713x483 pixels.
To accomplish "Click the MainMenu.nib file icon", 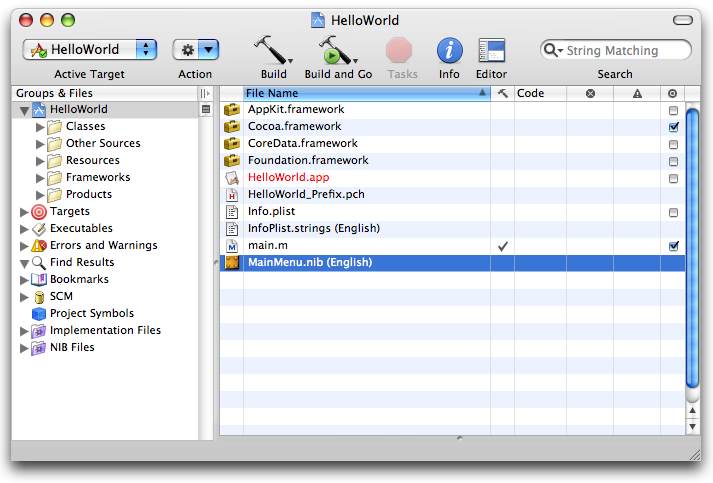I will [232, 262].
